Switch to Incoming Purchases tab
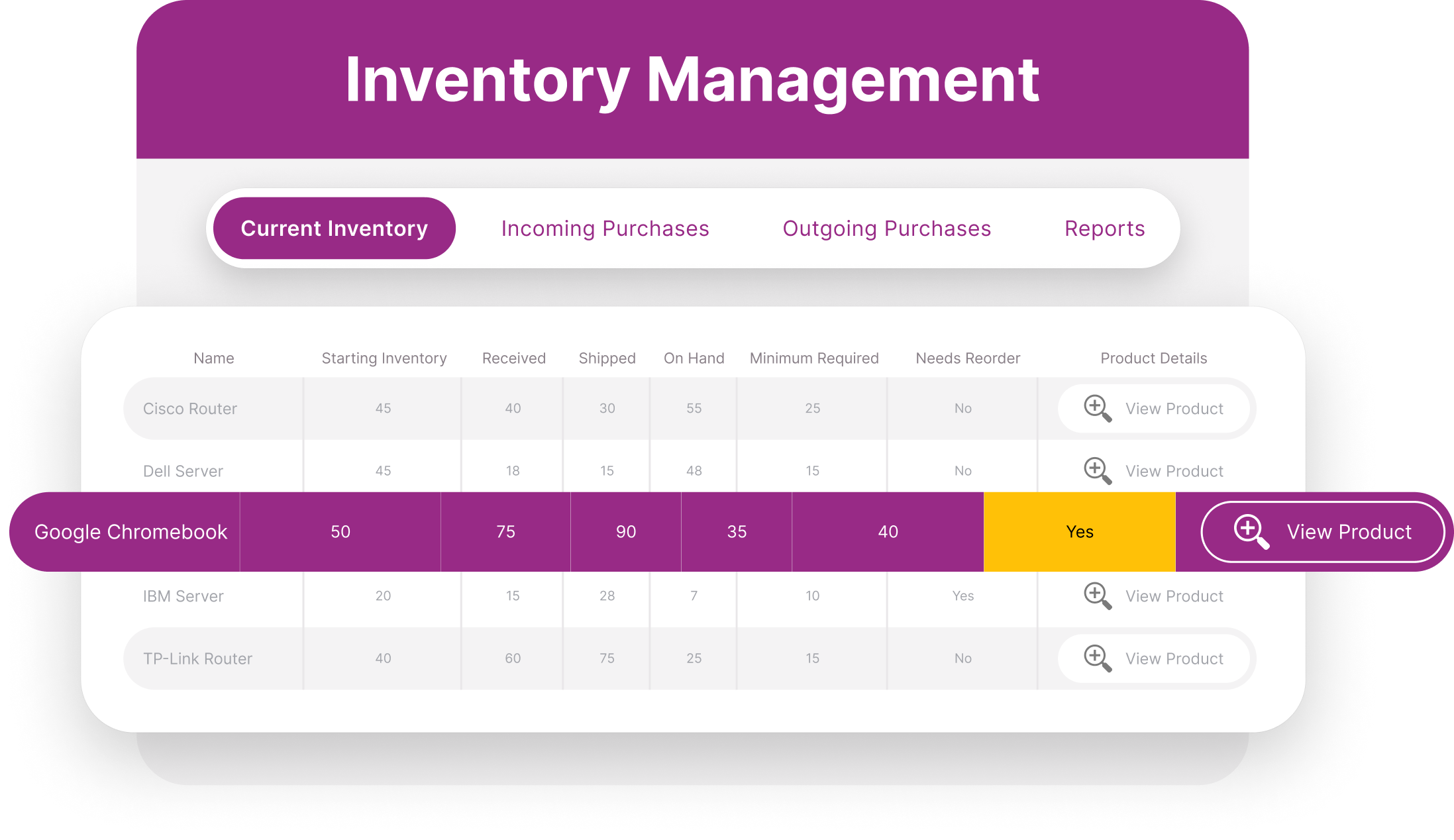The width and height of the screenshot is (1454, 840). coord(605,229)
